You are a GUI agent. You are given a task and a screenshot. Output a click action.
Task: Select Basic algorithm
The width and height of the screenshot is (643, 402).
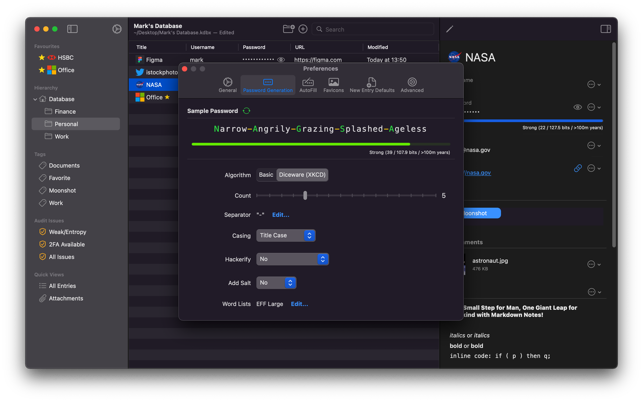(x=266, y=175)
